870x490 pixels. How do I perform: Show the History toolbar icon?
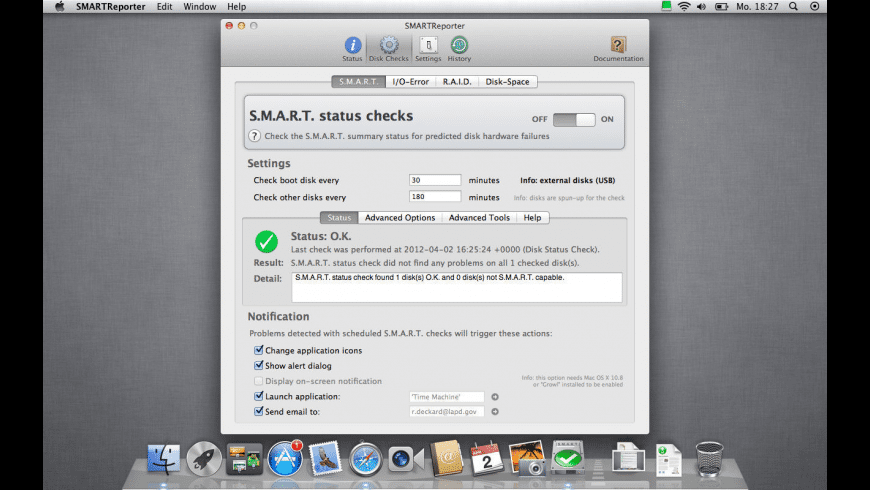[459, 49]
